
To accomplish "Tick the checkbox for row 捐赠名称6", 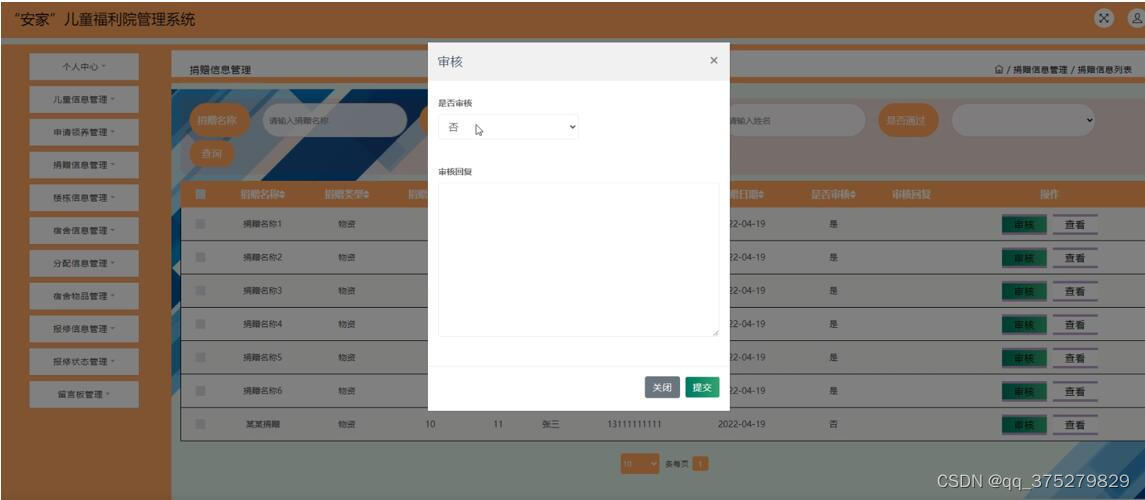I will (201, 391).
